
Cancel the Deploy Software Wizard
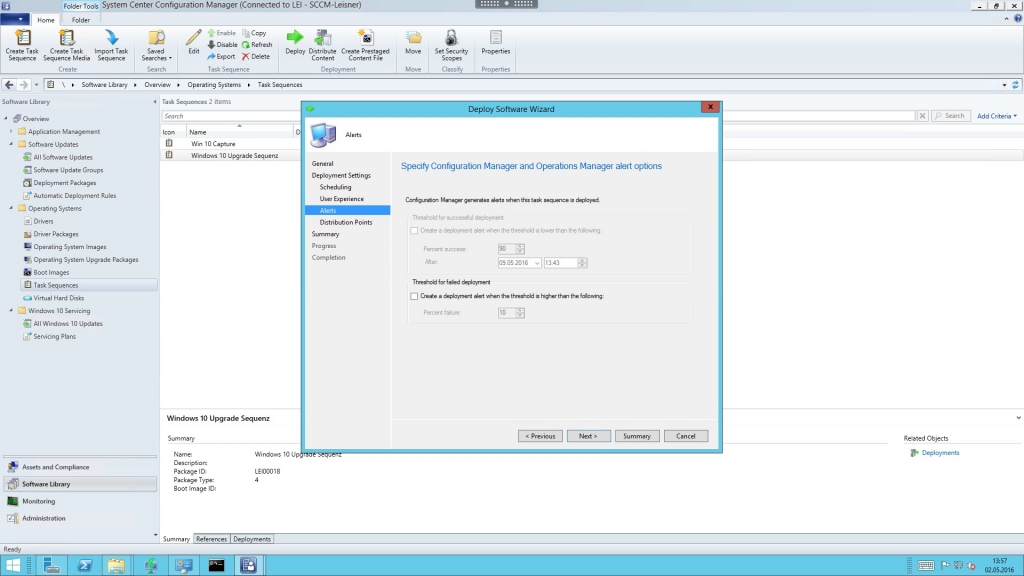click(686, 436)
